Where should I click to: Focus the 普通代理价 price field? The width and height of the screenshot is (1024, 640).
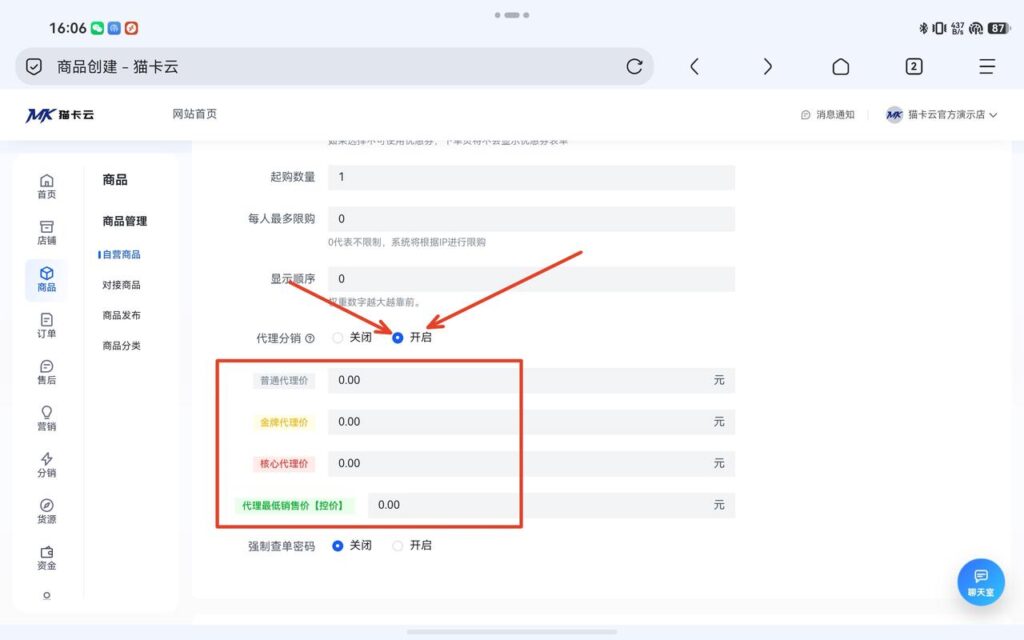click(532, 380)
